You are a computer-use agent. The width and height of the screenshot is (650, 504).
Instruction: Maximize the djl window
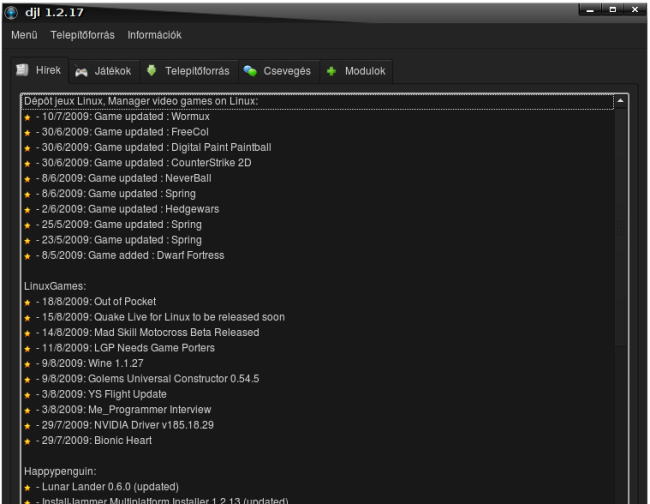click(613, 10)
